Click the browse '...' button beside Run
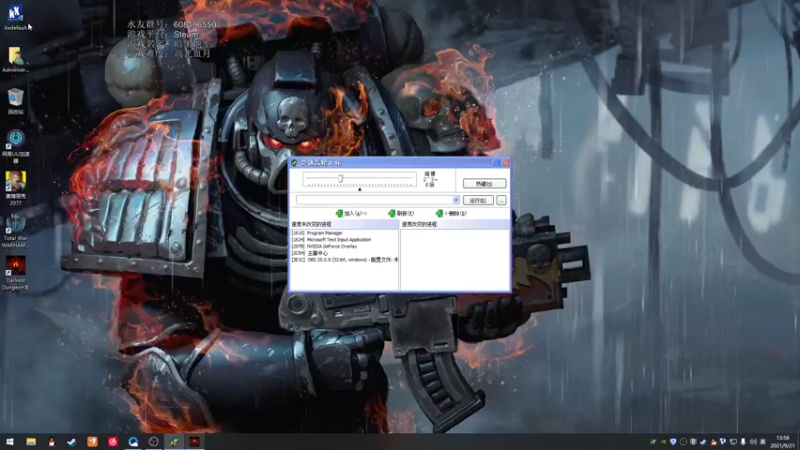Viewport: 800px width, 450px height. coord(501,201)
